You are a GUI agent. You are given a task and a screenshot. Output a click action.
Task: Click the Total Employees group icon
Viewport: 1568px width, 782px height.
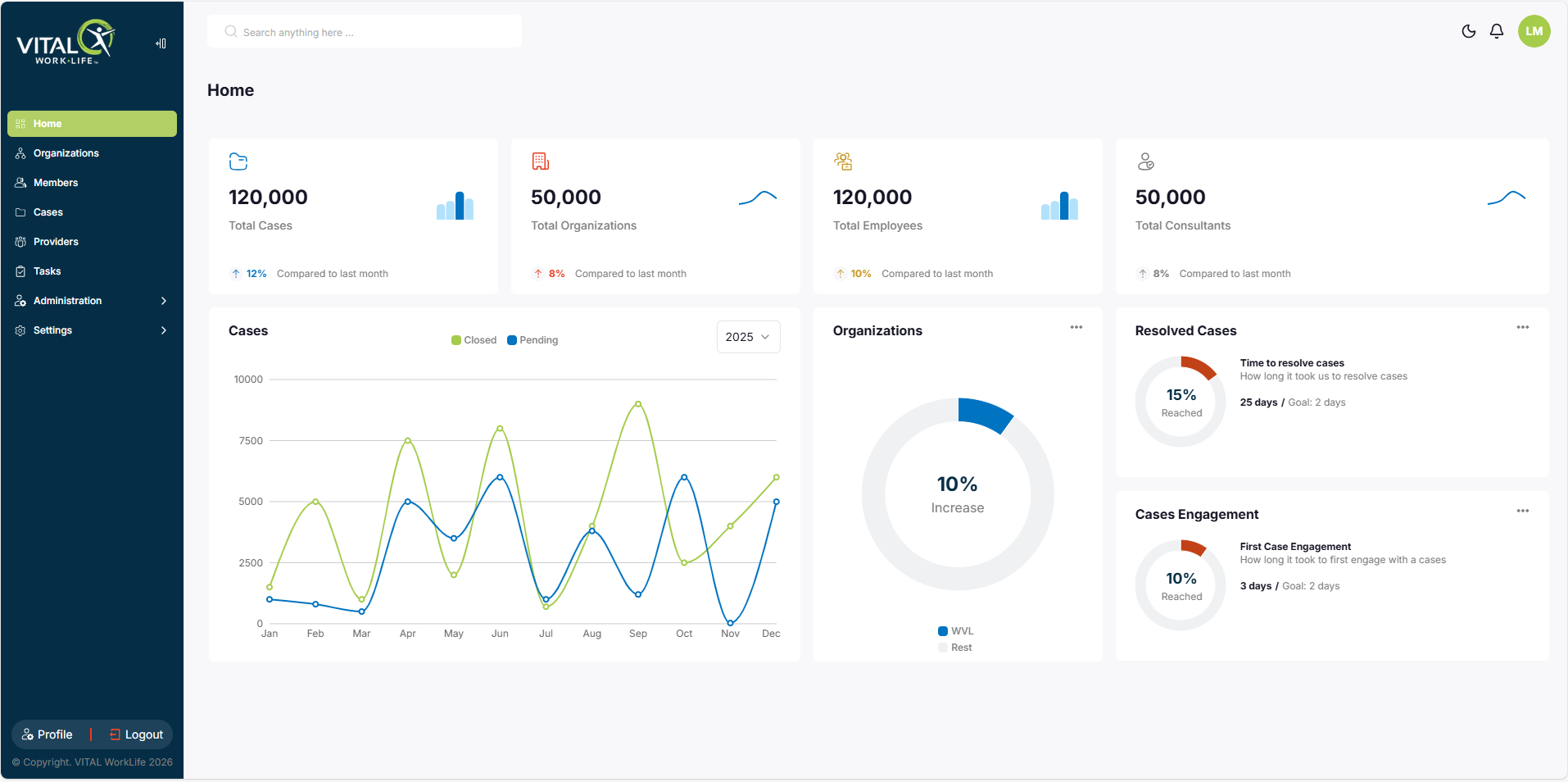coord(843,161)
